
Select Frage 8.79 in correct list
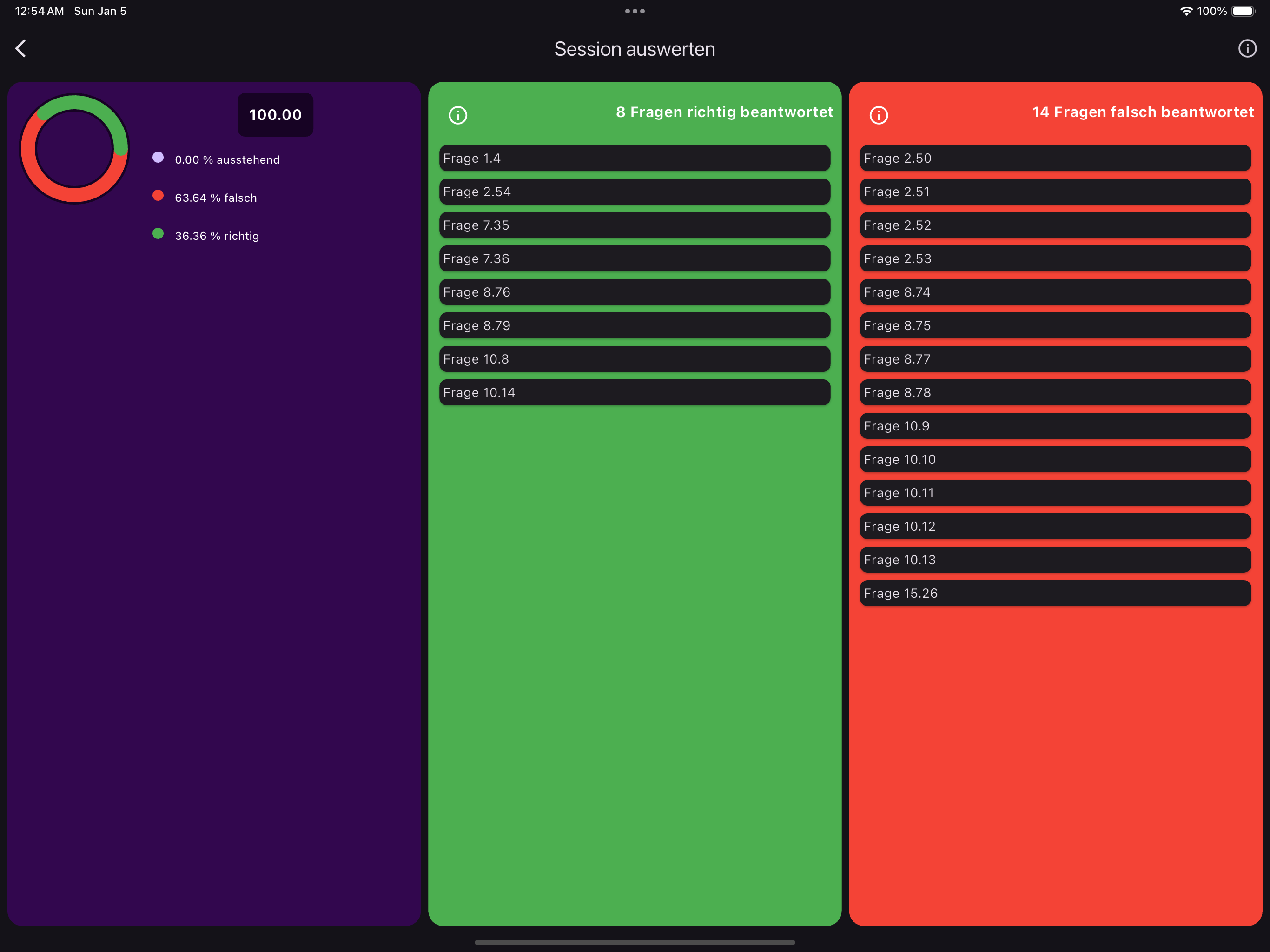(635, 325)
